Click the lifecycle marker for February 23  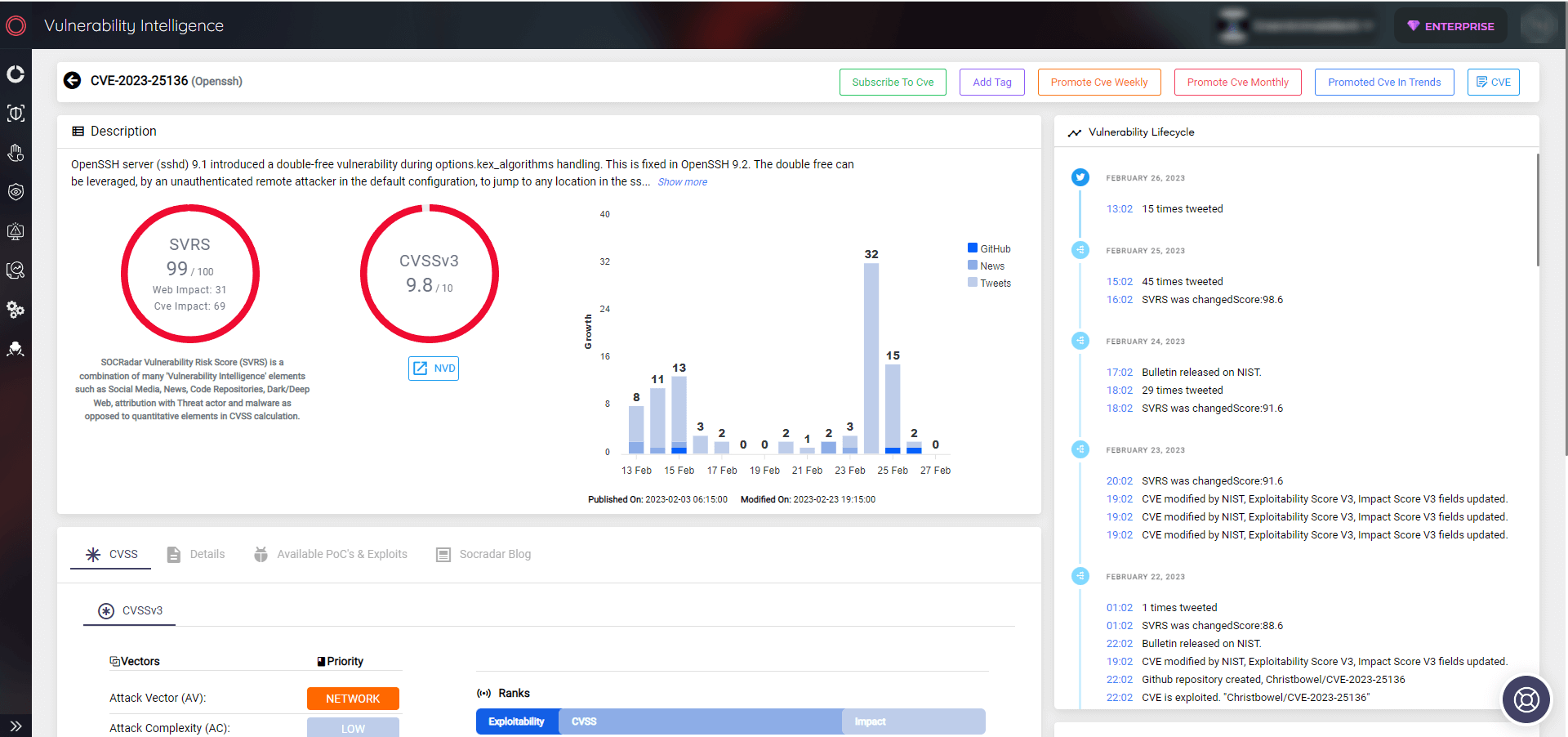point(1080,449)
